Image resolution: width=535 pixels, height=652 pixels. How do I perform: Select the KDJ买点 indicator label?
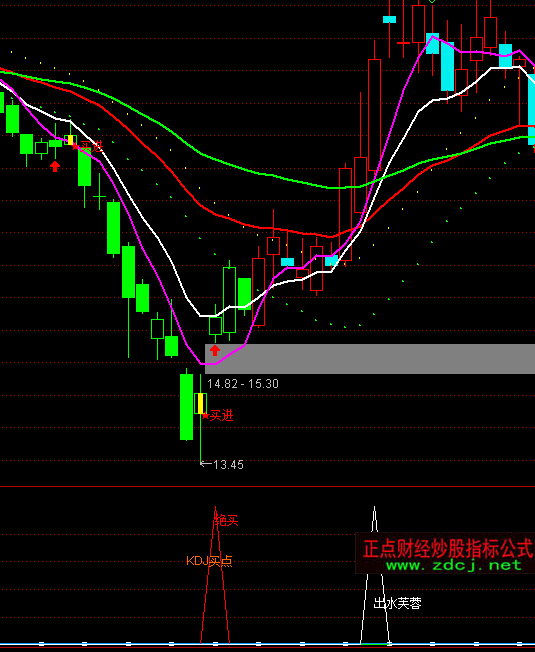click(x=209, y=561)
